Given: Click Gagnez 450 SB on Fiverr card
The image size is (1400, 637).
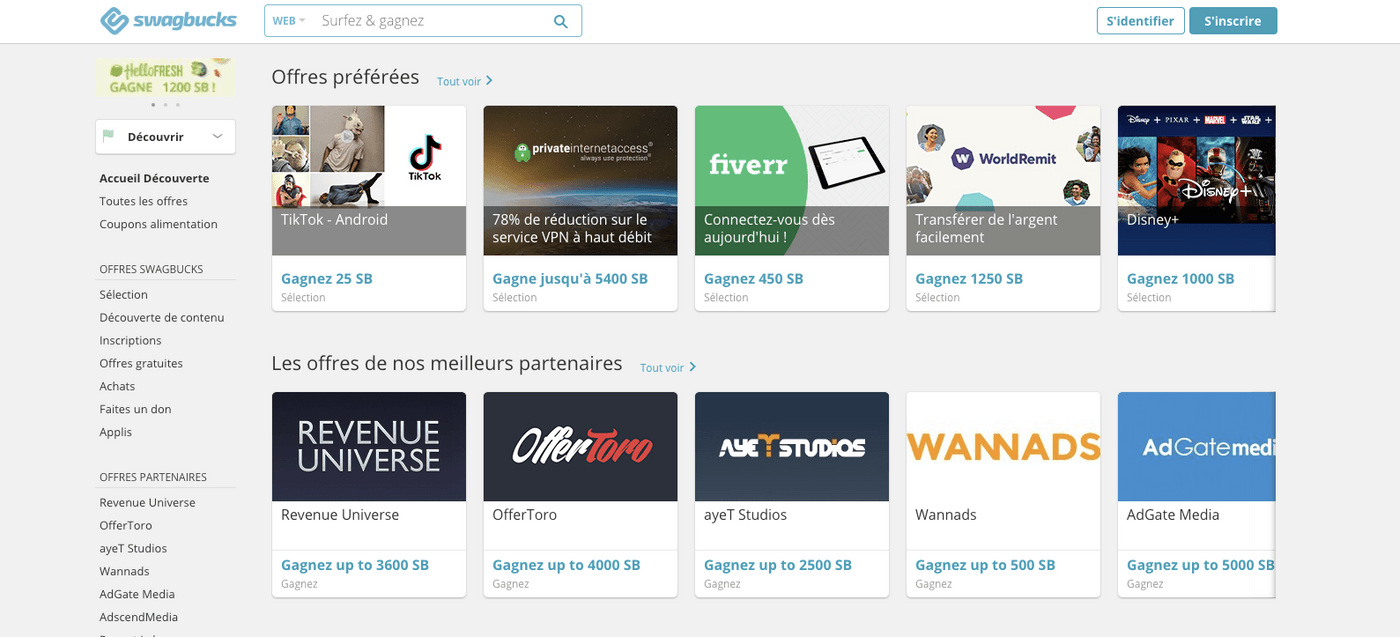Looking at the screenshot, I should click(x=753, y=279).
